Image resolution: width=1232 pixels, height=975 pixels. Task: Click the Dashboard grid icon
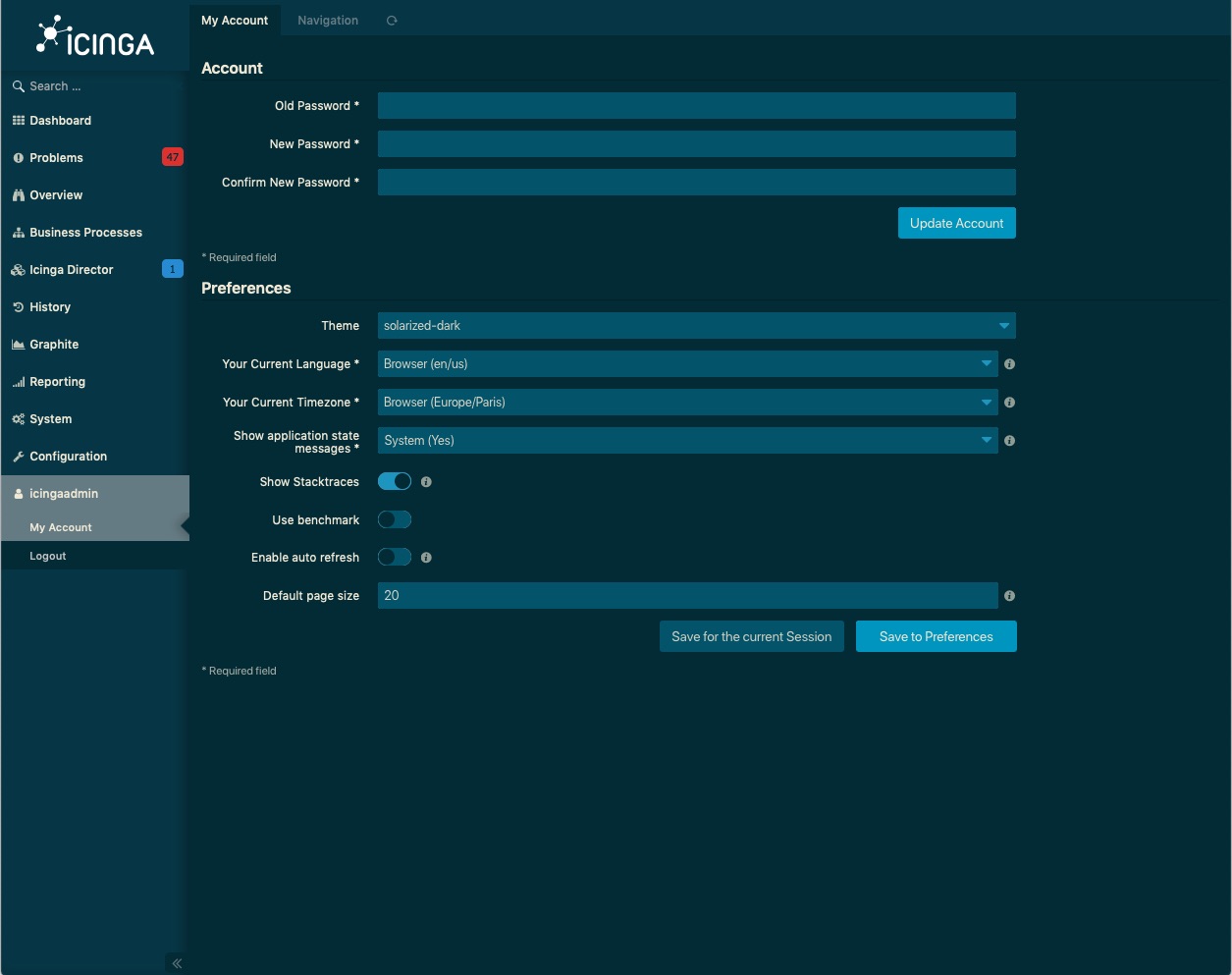[x=18, y=121]
